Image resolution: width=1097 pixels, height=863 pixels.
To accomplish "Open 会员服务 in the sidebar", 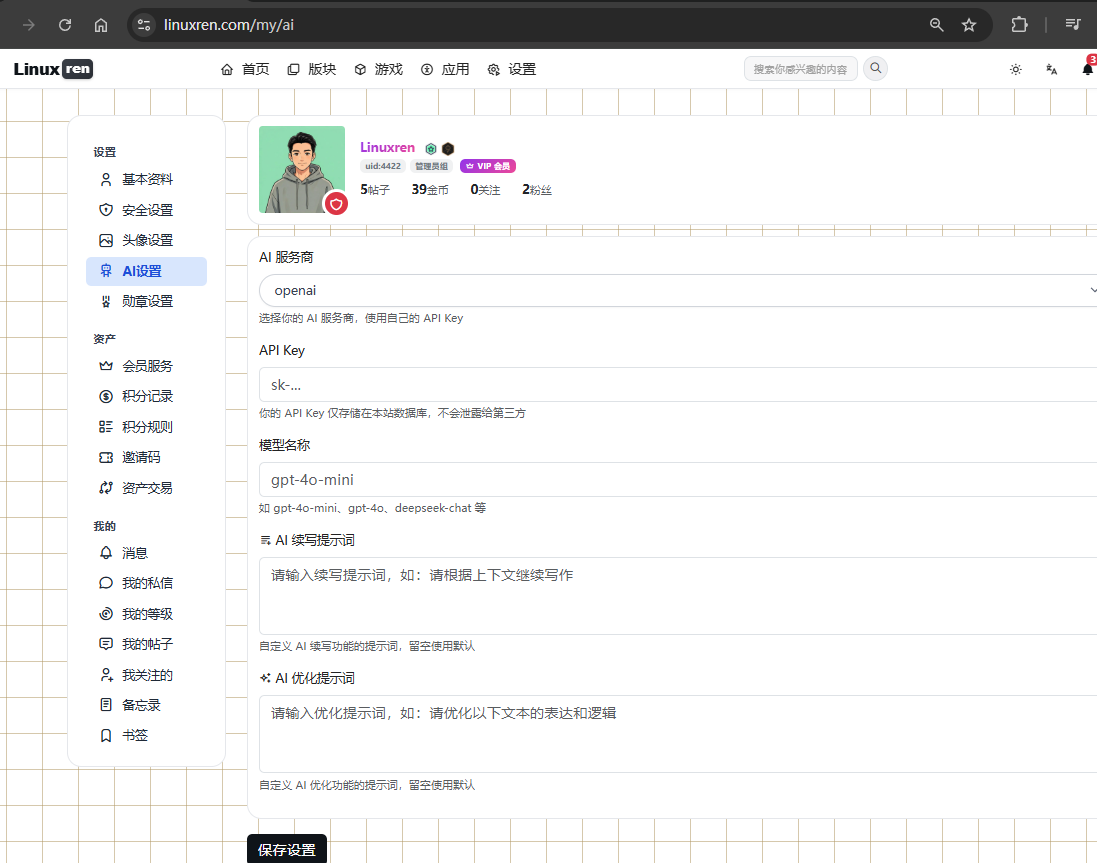I will pyautogui.click(x=146, y=366).
